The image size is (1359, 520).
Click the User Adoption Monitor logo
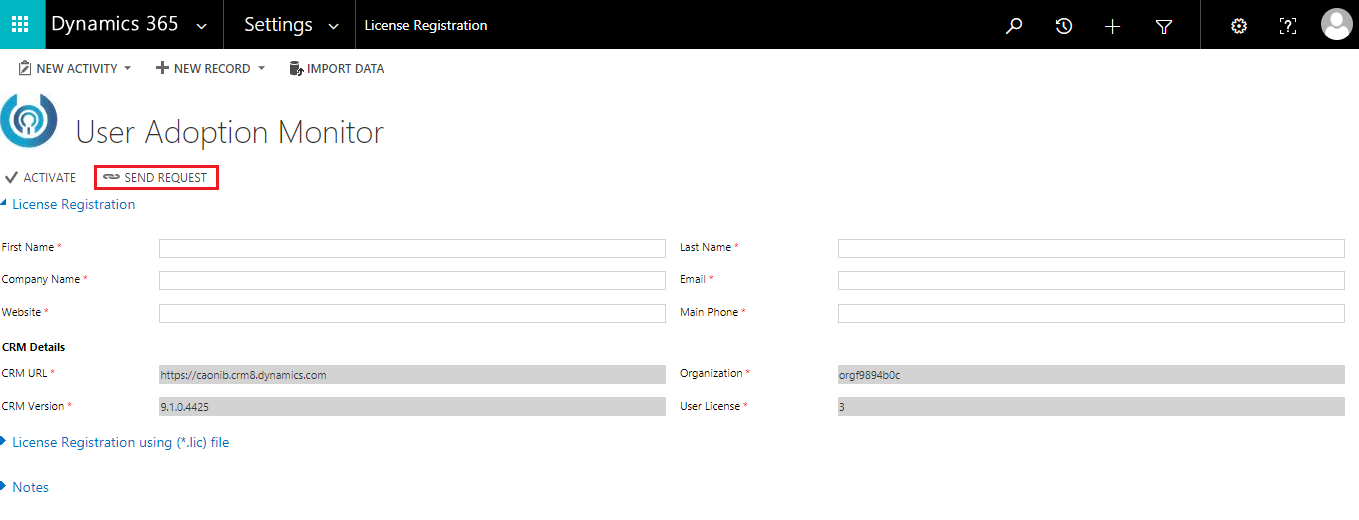29,121
